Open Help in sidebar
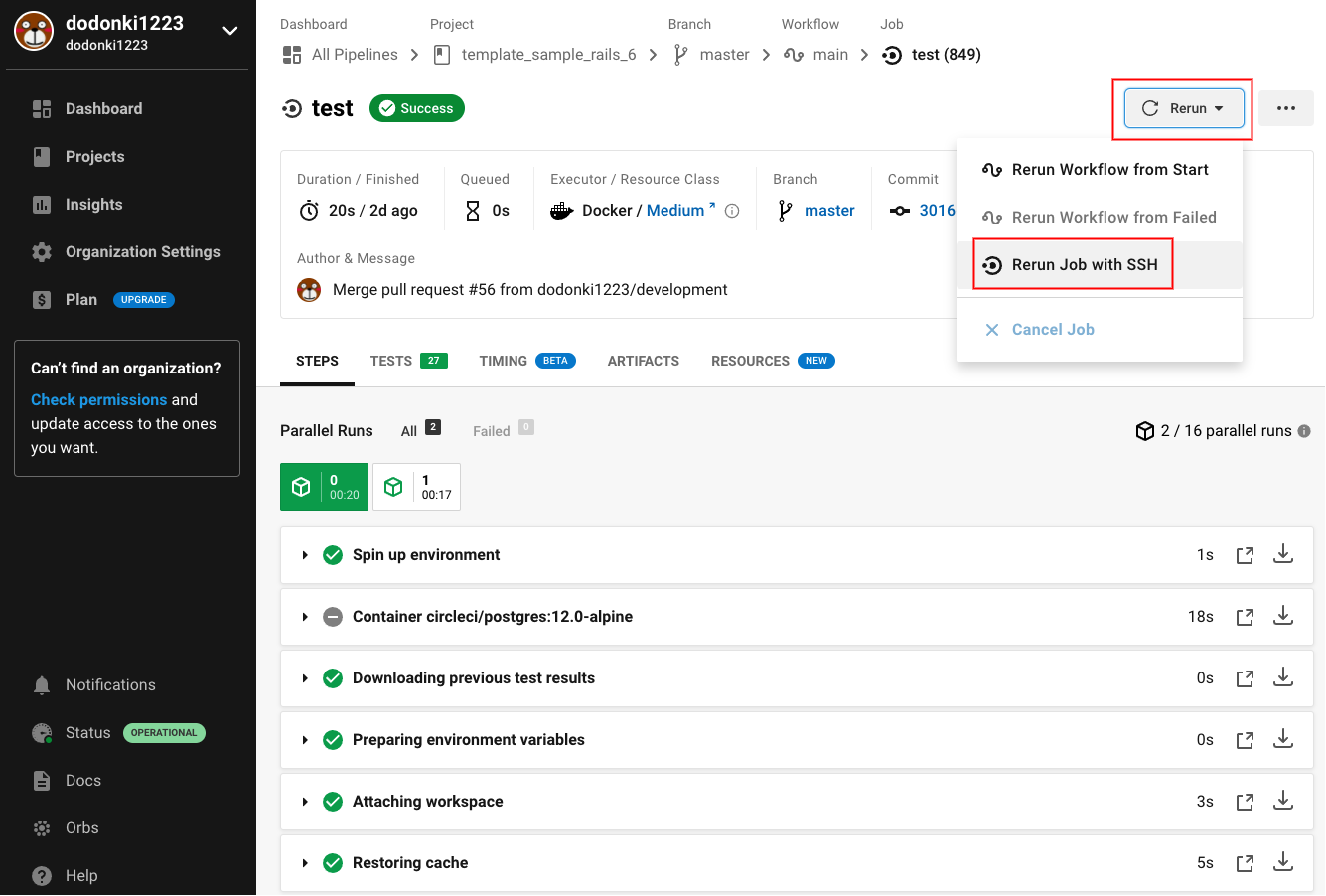Image resolution: width=1326 pixels, height=896 pixels. tap(66, 876)
